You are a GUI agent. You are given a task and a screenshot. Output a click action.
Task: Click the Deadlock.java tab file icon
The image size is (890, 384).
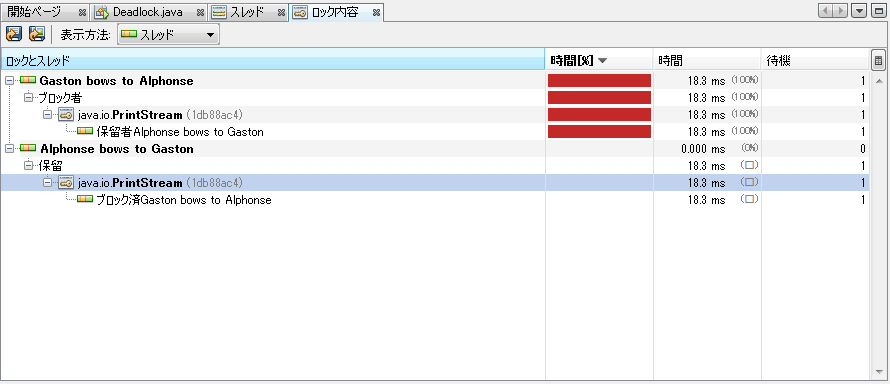[102, 12]
